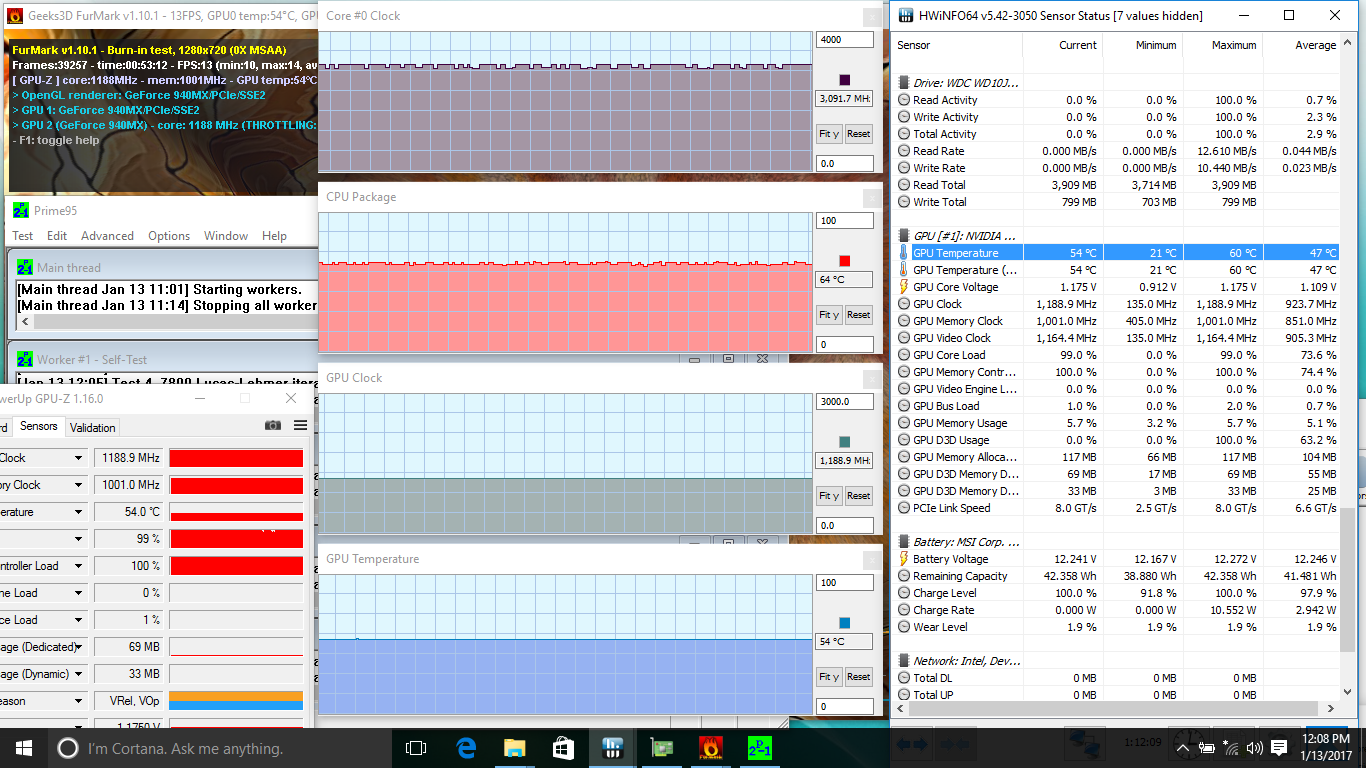The width and height of the screenshot is (1366, 768).
Task: Open the GPU-Z Core Clock sensor dropdown
Action: [79, 458]
